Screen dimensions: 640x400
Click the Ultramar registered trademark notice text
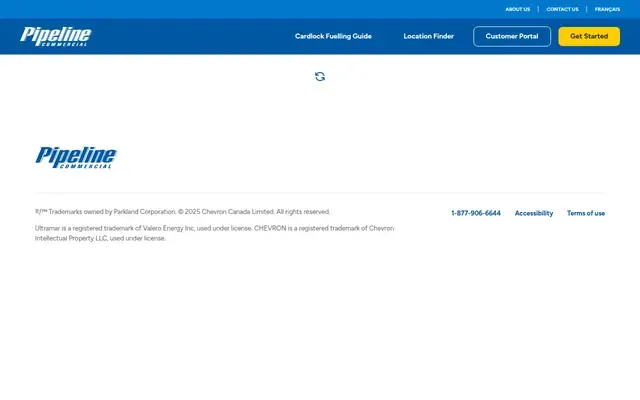coord(215,233)
